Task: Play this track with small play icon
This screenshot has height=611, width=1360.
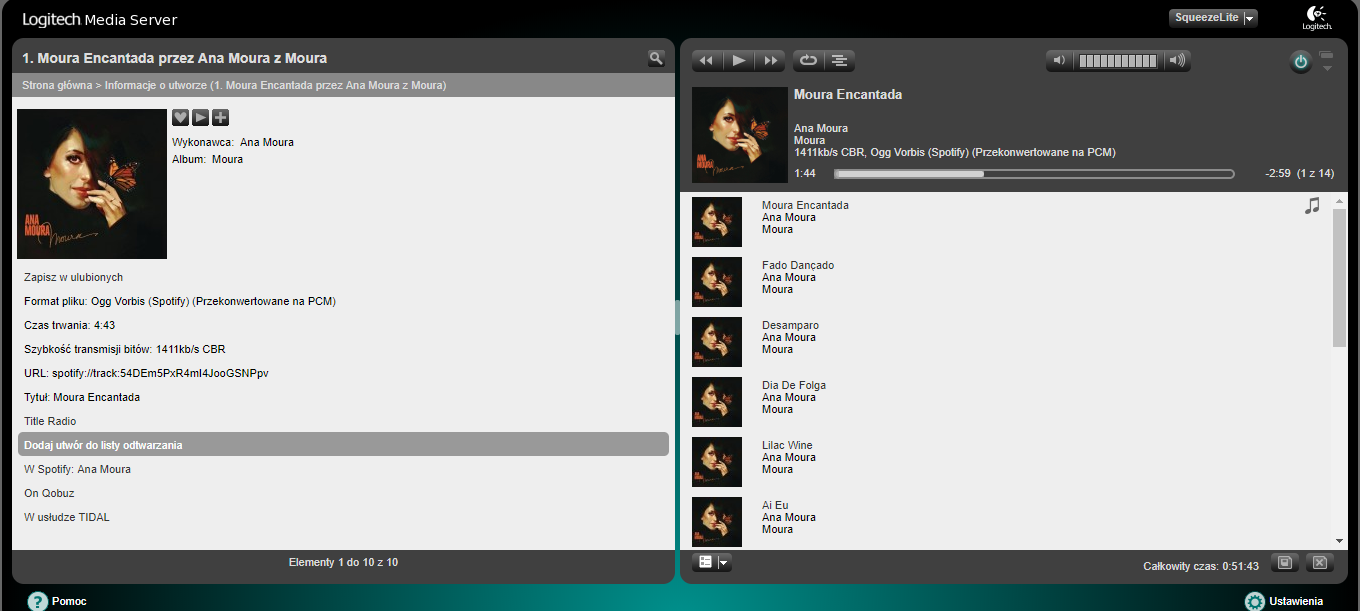Action: coord(200,117)
